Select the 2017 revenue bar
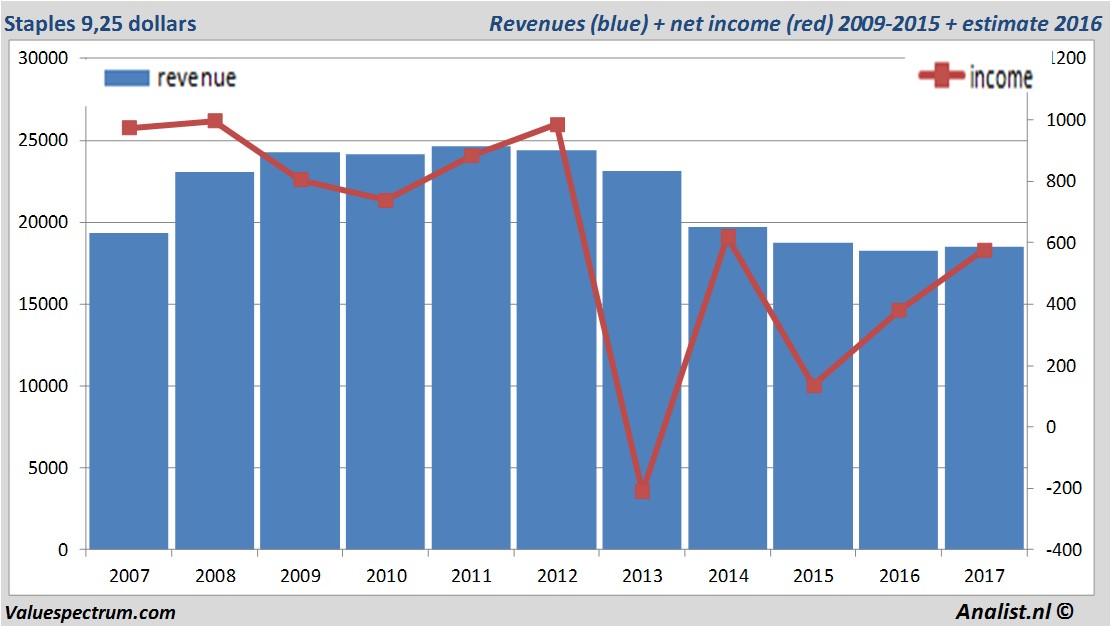1111x627 pixels. pyautogui.click(x=984, y=398)
